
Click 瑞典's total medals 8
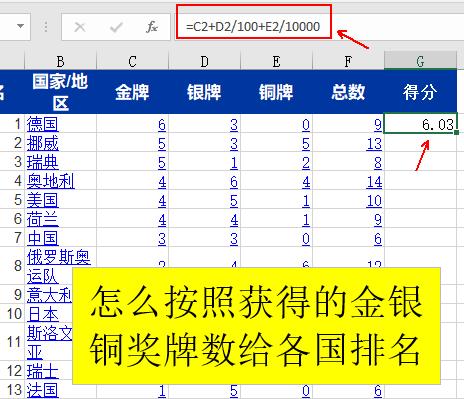pyautogui.click(x=377, y=163)
